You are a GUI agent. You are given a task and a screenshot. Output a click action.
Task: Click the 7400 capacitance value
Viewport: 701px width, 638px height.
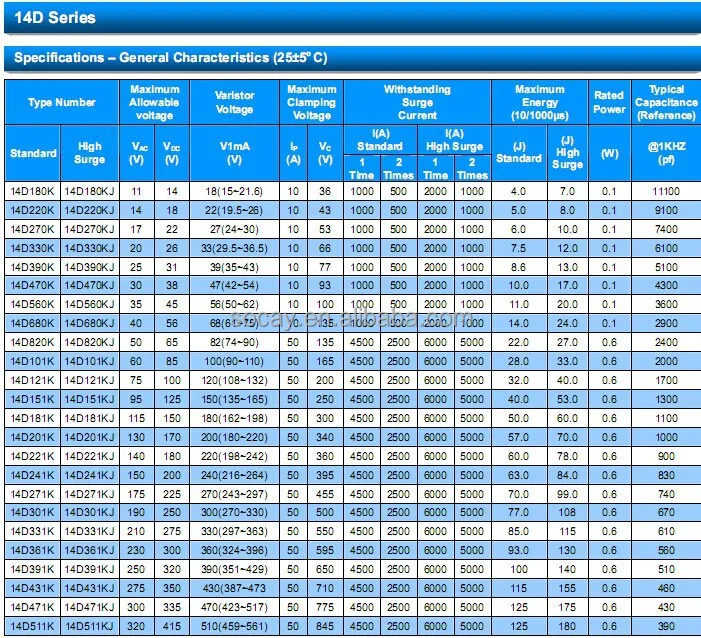click(666, 229)
